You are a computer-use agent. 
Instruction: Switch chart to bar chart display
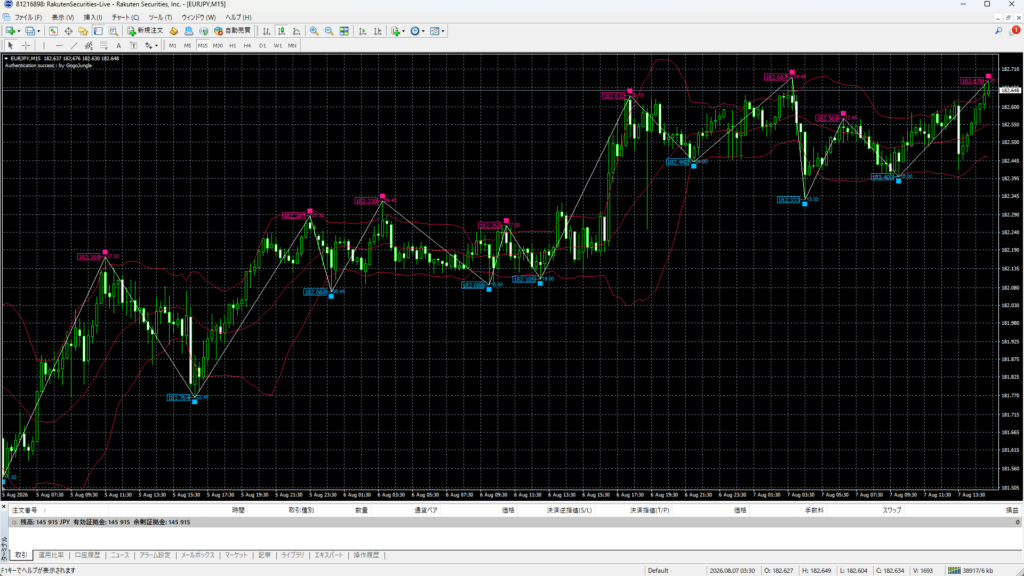(x=266, y=31)
